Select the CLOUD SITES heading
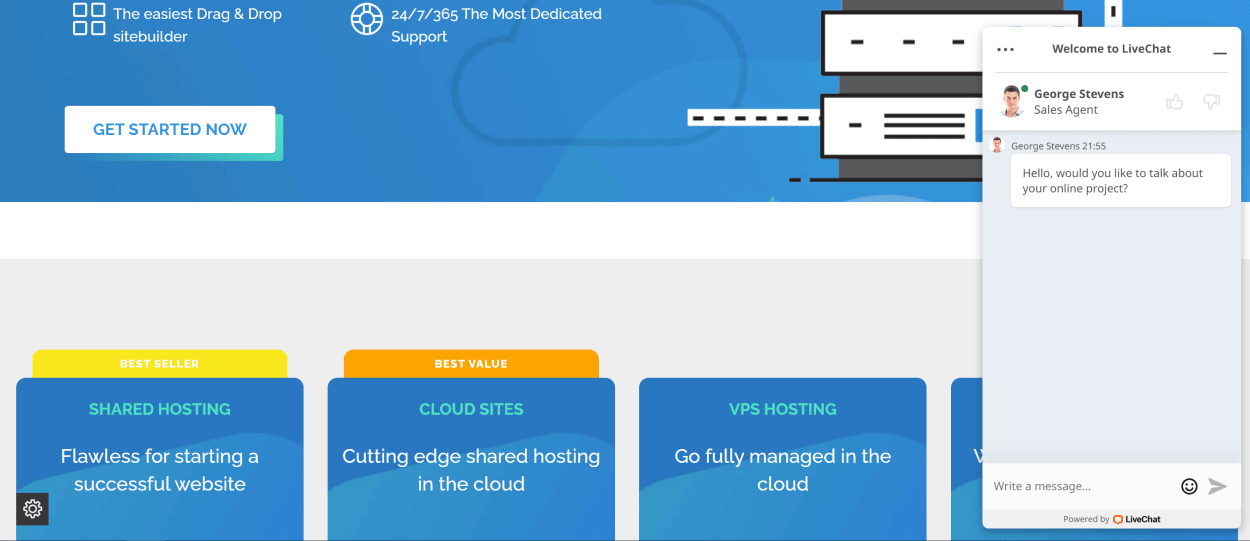1250x541 pixels. point(471,409)
